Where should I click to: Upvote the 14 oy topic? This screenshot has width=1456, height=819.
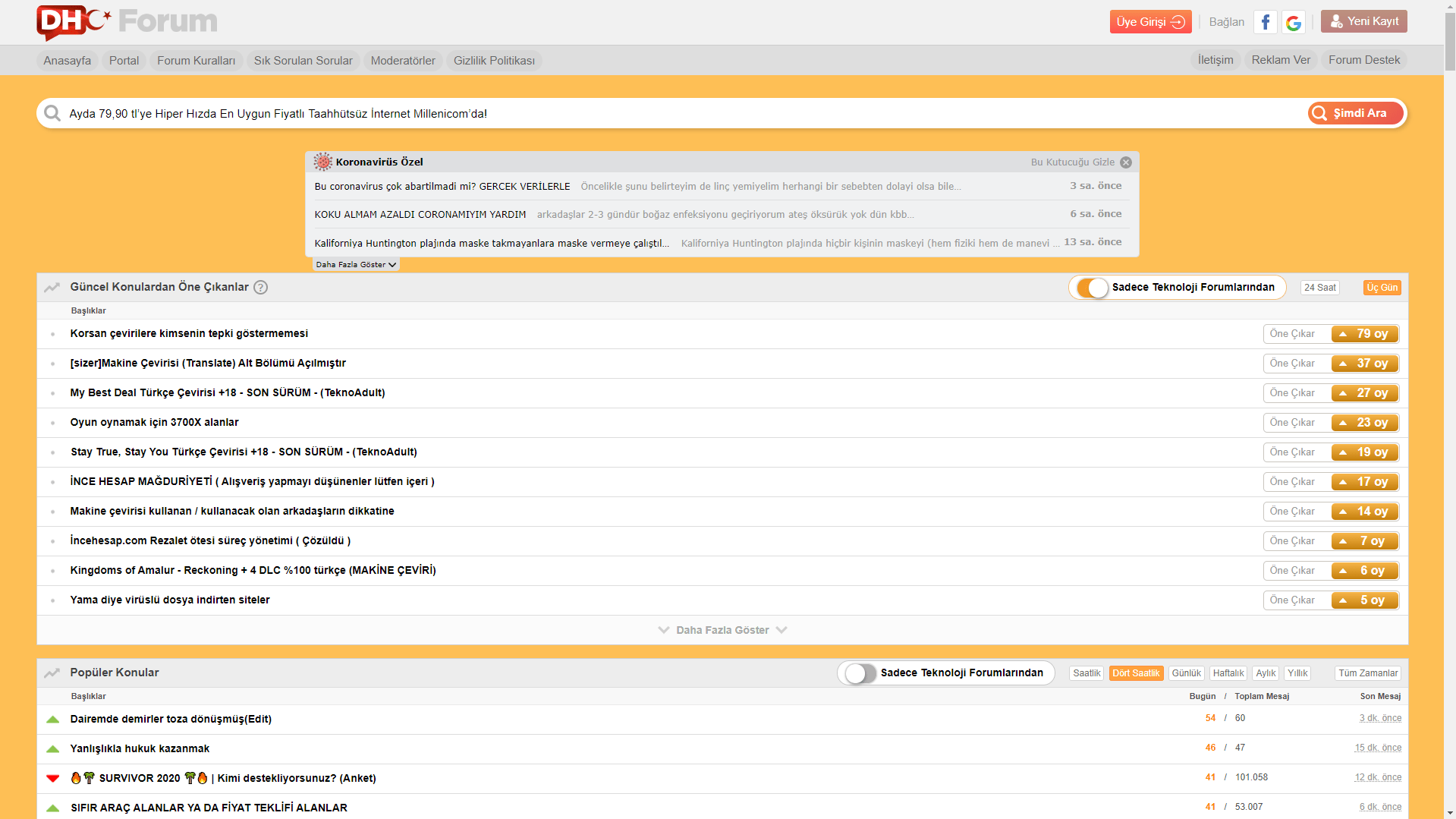[x=1364, y=512]
